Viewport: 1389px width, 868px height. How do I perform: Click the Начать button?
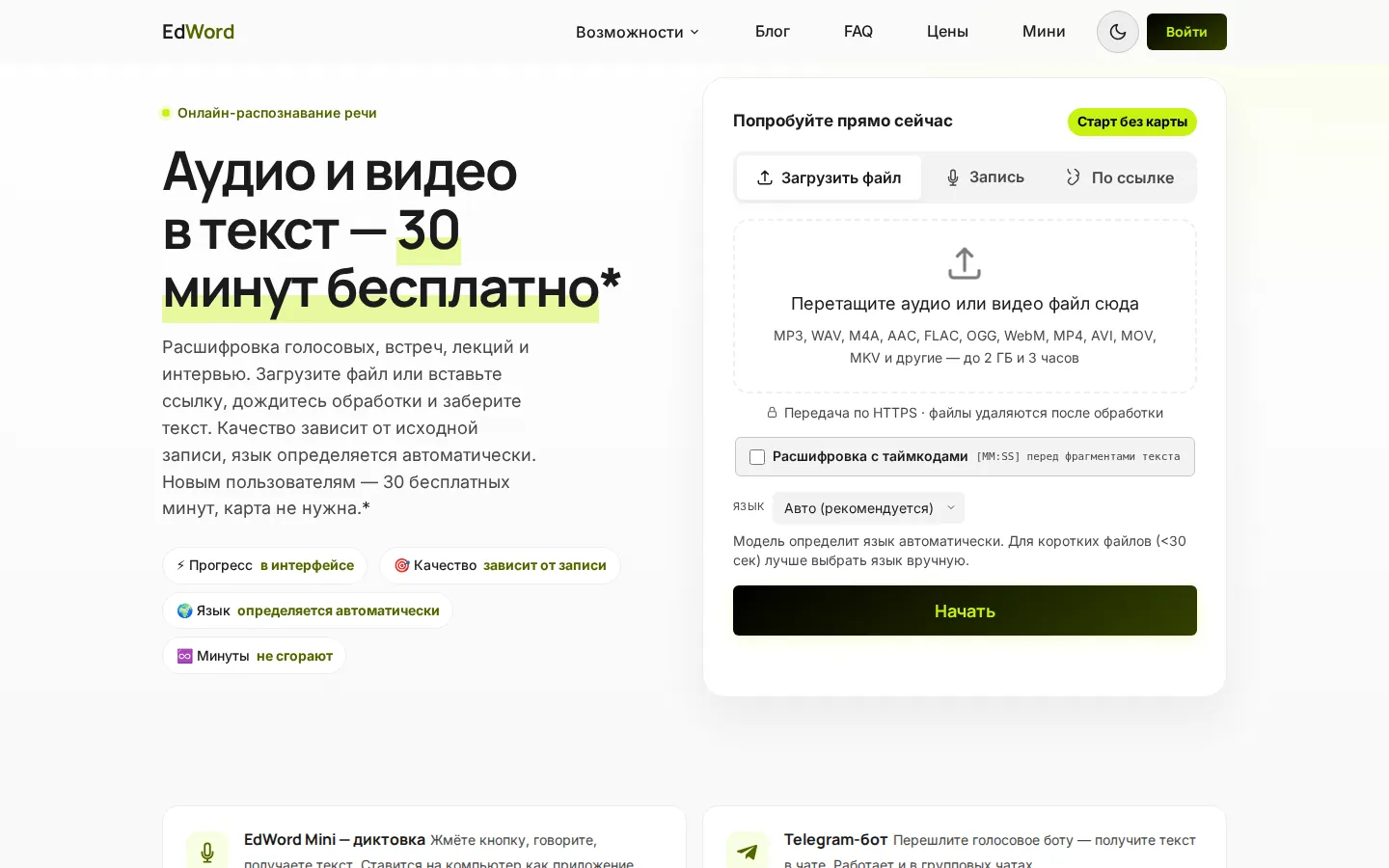click(x=965, y=610)
